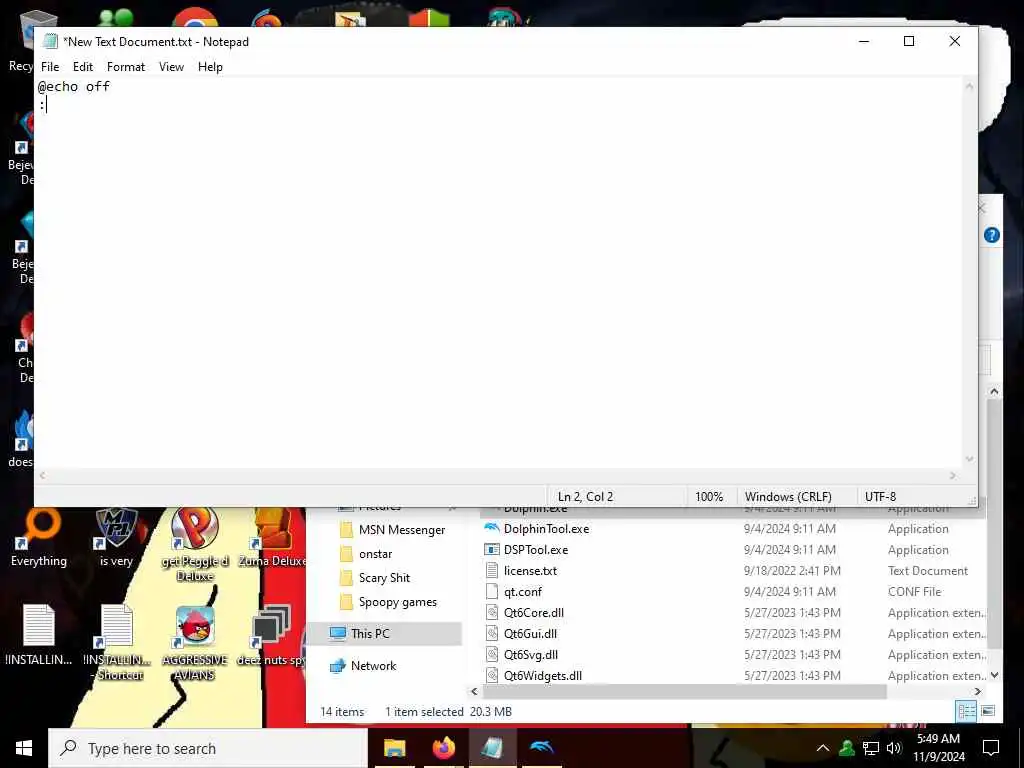The image size is (1024, 768).
Task: Show hidden system tray icons
Action: (823, 748)
